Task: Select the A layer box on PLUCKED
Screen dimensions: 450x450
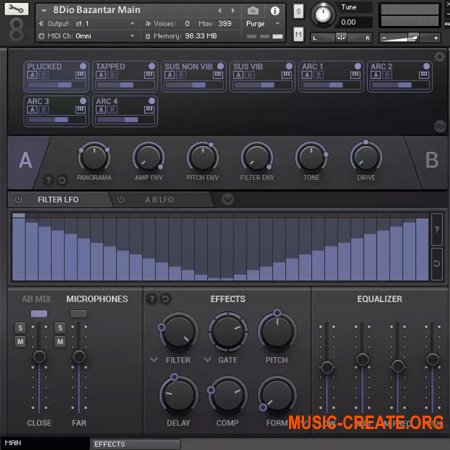Action: (32, 75)
